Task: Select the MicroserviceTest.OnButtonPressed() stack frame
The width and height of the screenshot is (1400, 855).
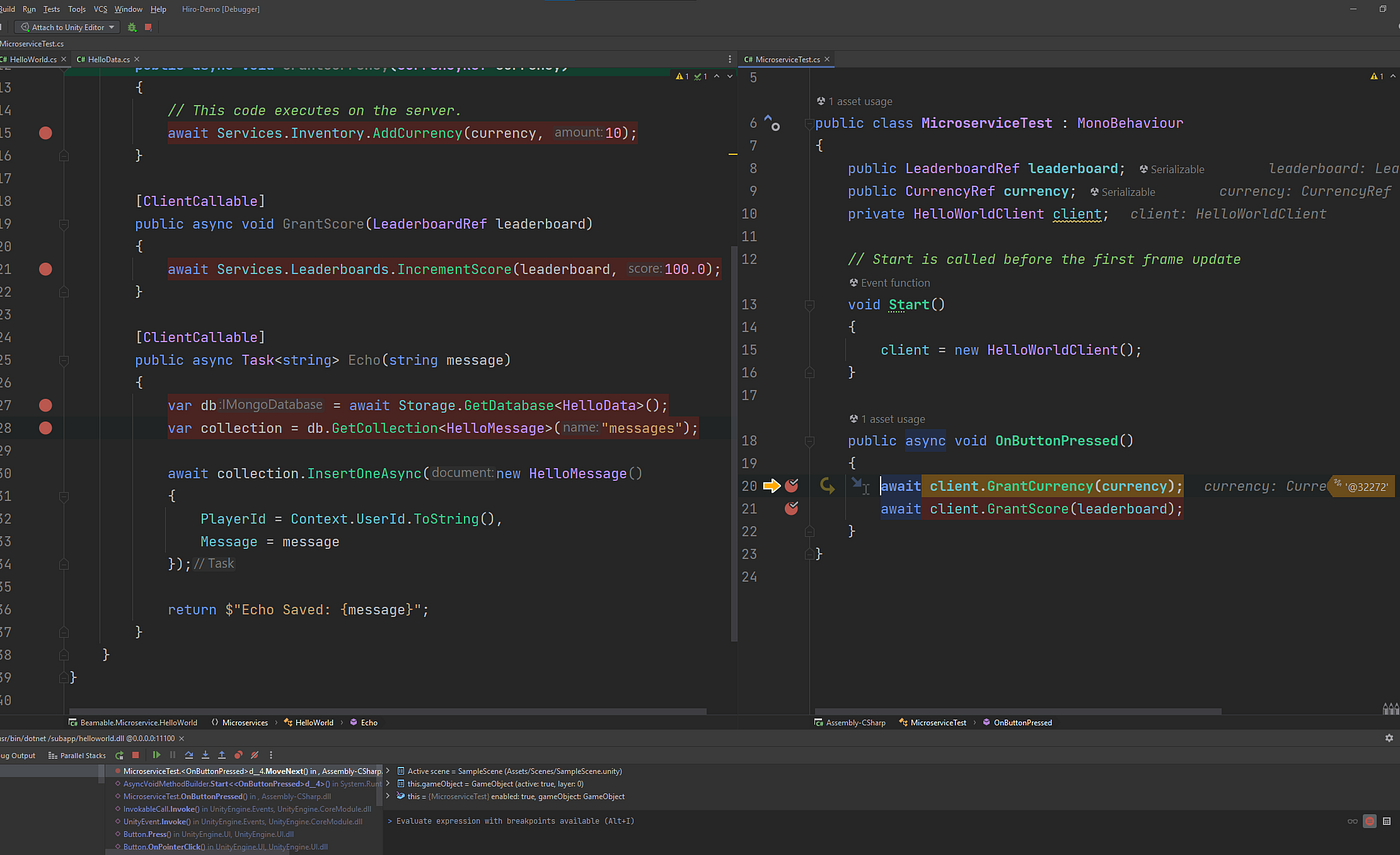Action: 180,796
